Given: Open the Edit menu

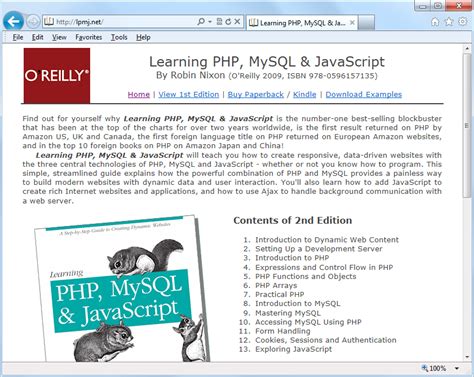Looking at the screenshot, I should point(37,37).
